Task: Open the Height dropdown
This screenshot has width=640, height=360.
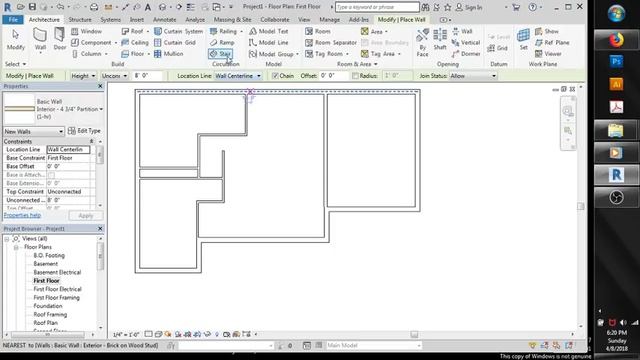Action: (83, 76)
